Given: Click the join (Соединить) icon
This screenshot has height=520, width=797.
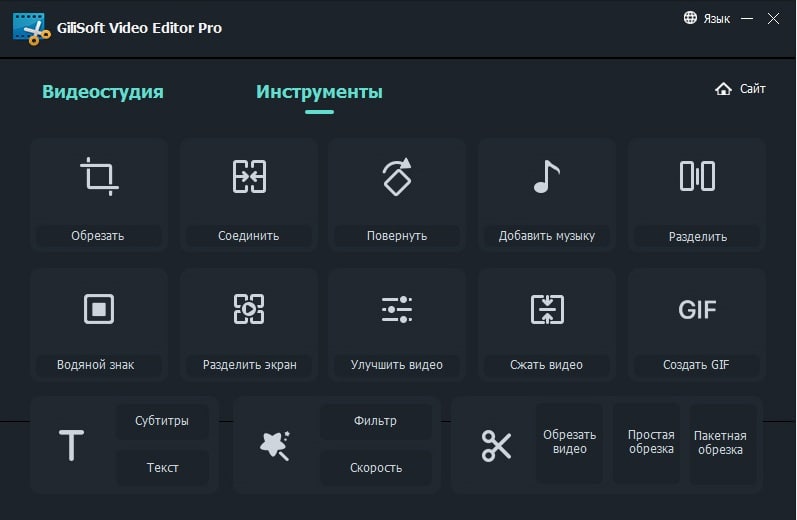Looking at the screenshot, I should 249,176.
